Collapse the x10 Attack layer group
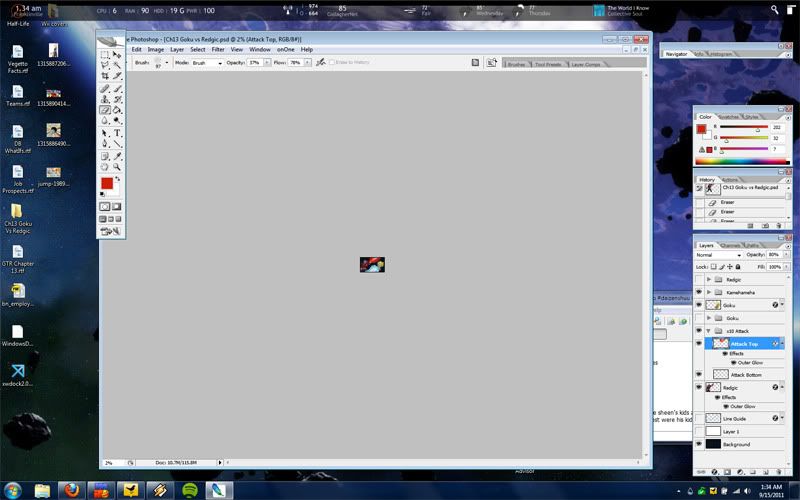Screen dimensions: 800x500 click(709, 330)
